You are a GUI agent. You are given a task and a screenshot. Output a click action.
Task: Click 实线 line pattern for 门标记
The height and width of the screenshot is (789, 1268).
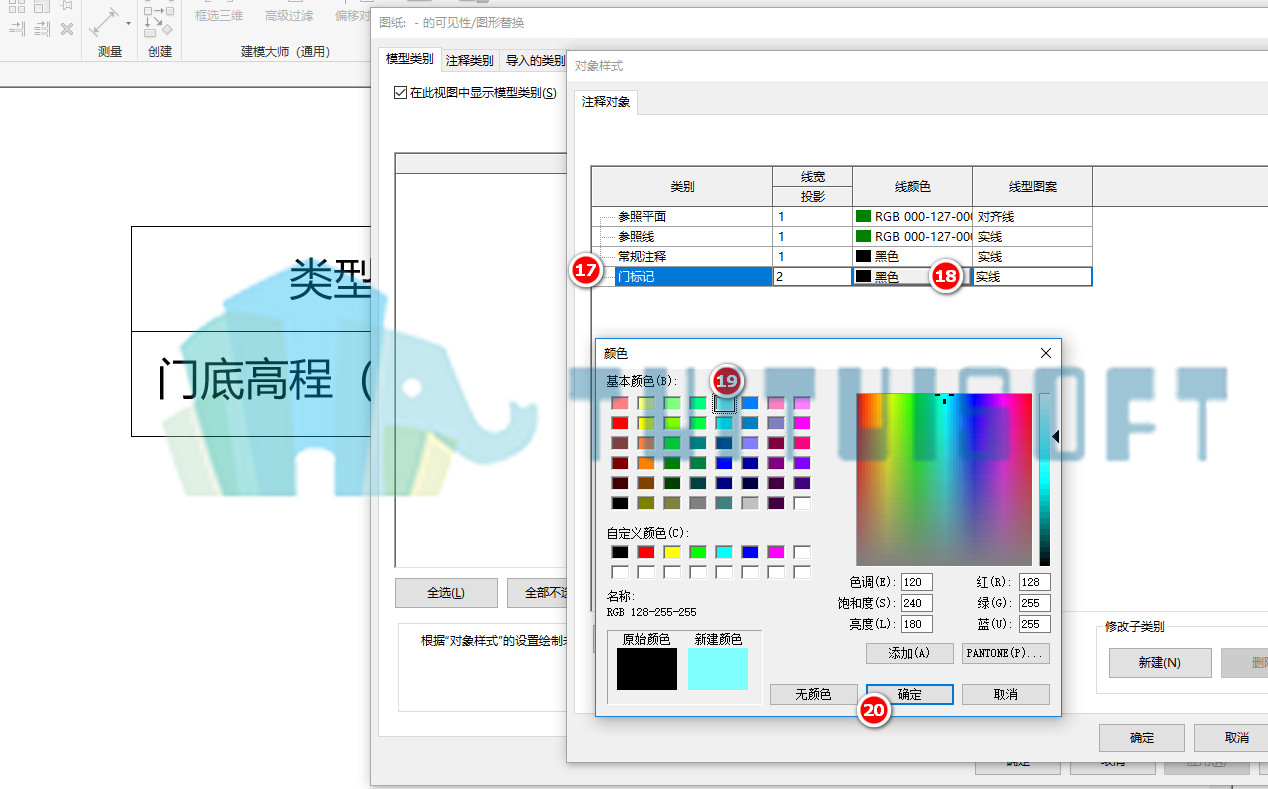1032,276
